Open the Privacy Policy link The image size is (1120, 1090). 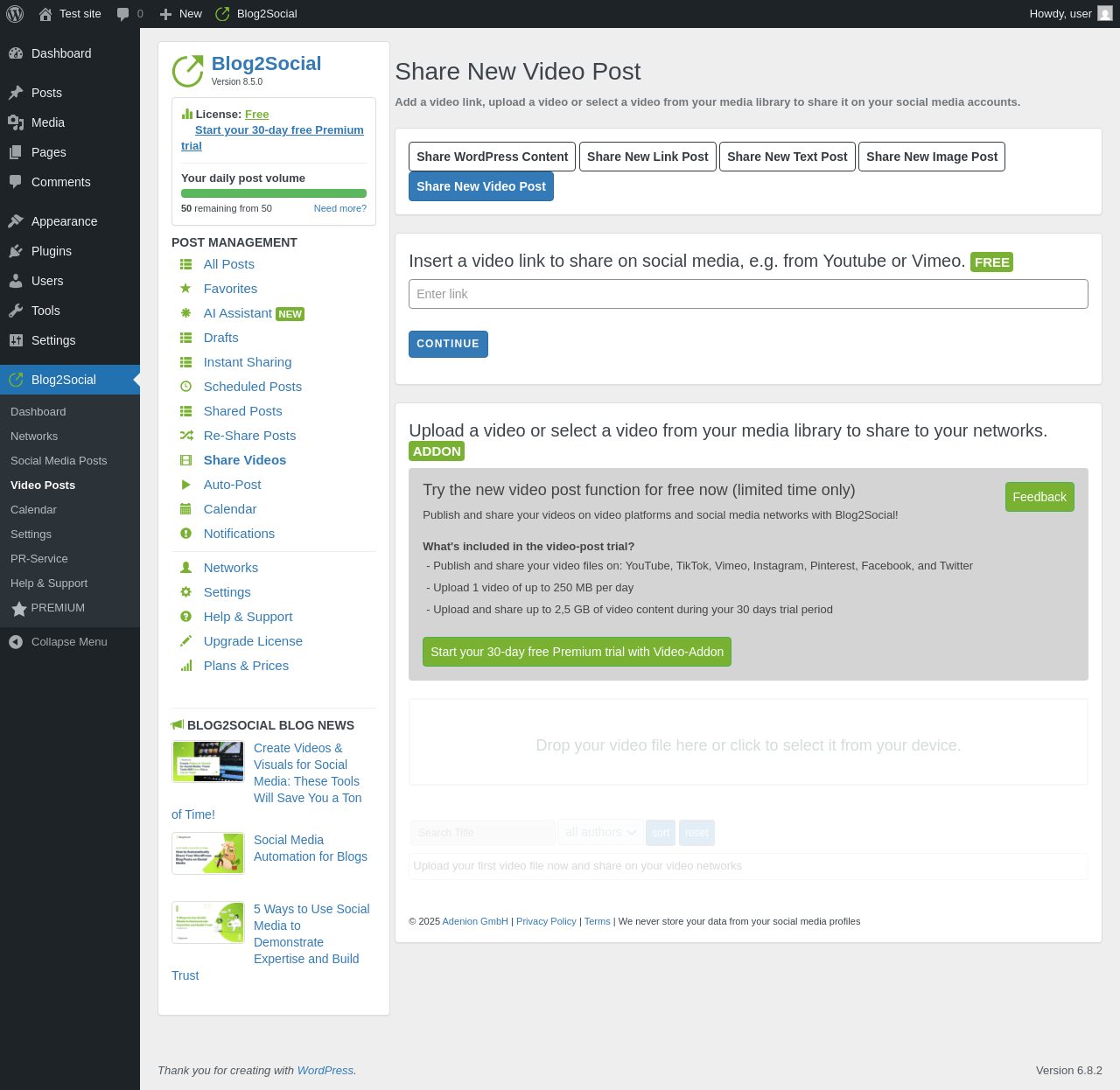tap(546, 921)
